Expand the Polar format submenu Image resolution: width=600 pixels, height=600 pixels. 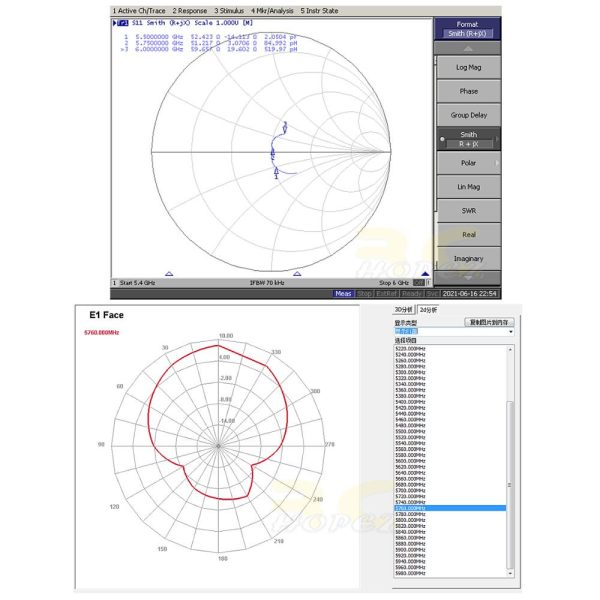(x=468, y=163)
